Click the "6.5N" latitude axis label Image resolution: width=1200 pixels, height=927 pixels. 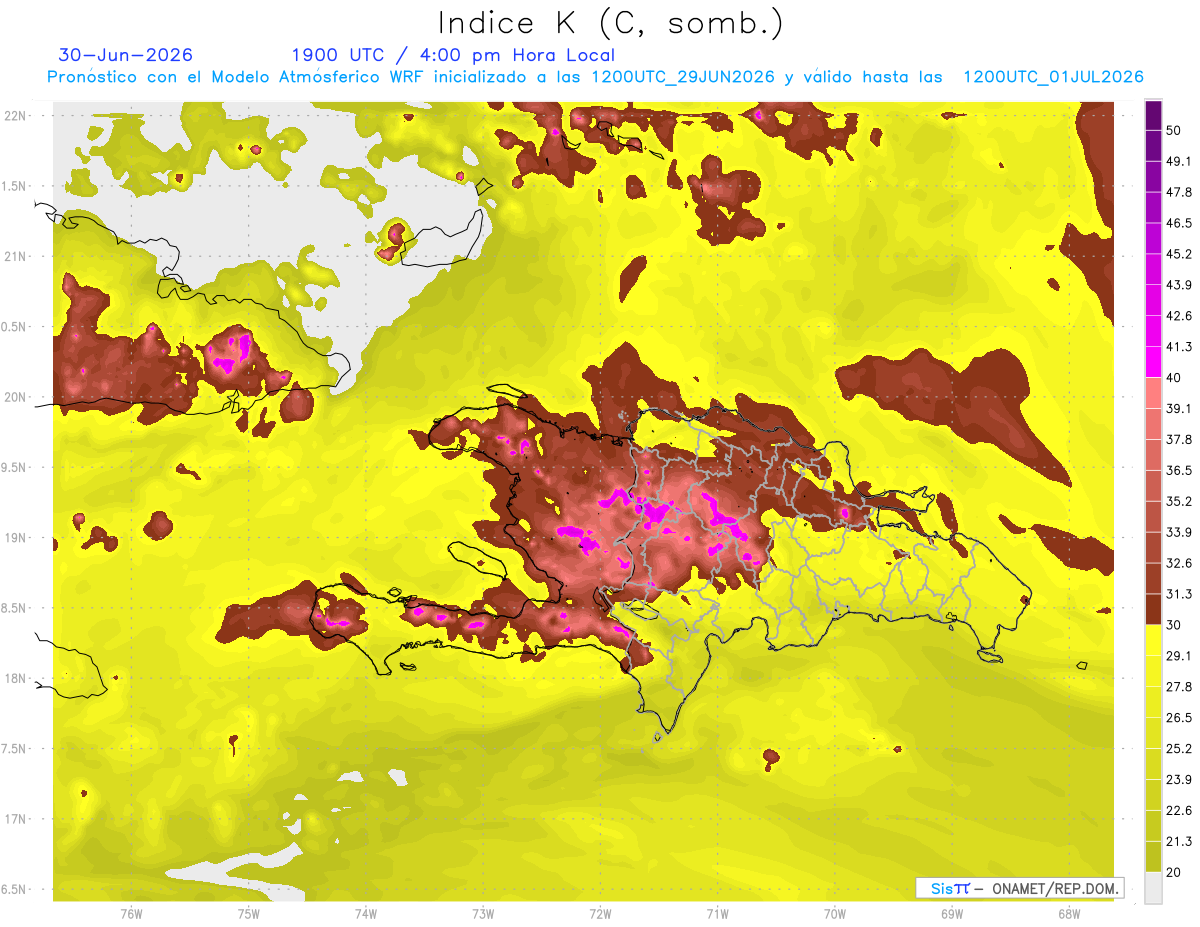click(15, 890)
